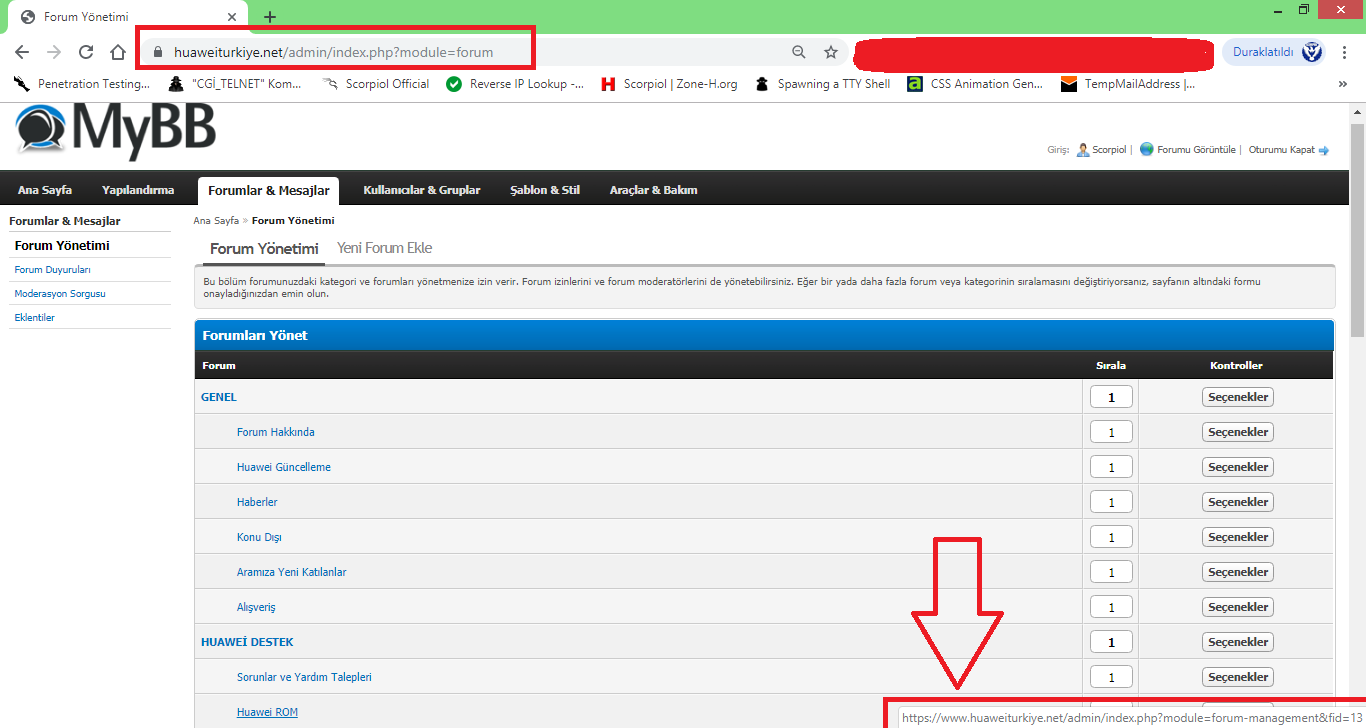
Task: Open the browser home page icon
Action: [118, 52]
